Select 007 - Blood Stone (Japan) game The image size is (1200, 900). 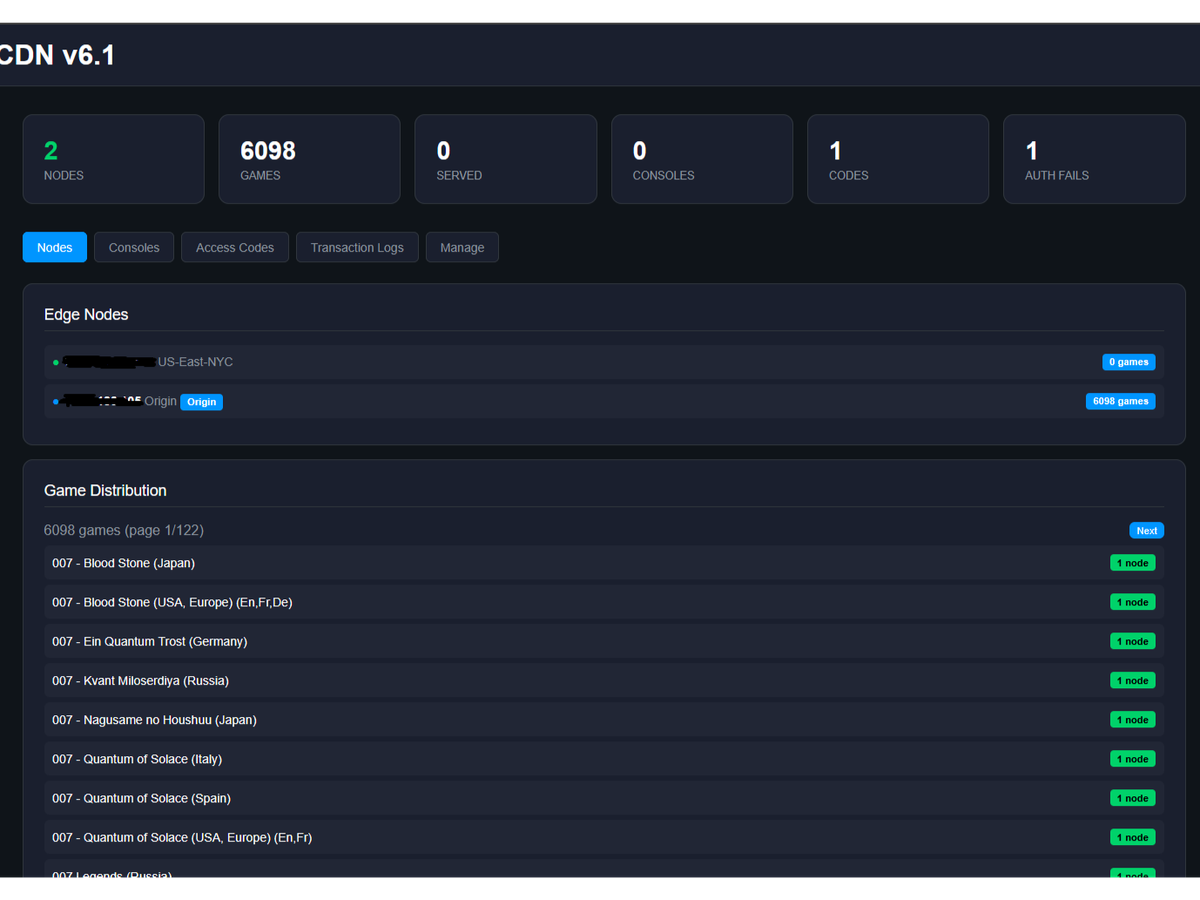click(x=124, y=563)
